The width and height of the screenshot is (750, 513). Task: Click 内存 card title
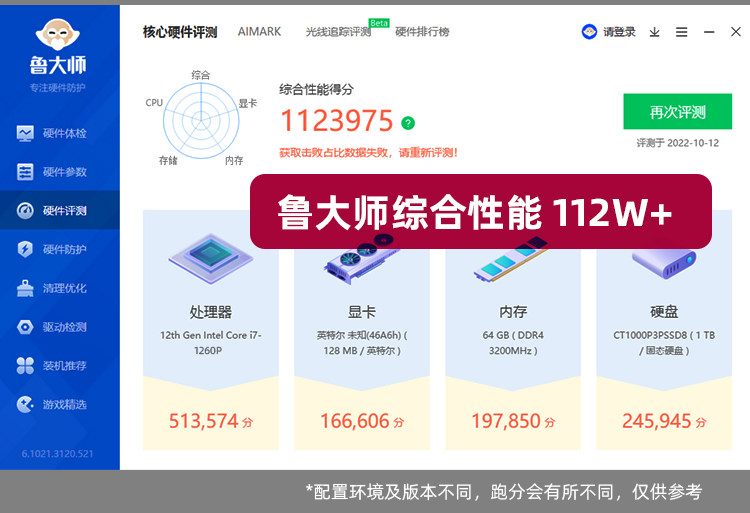coord(513,312)
